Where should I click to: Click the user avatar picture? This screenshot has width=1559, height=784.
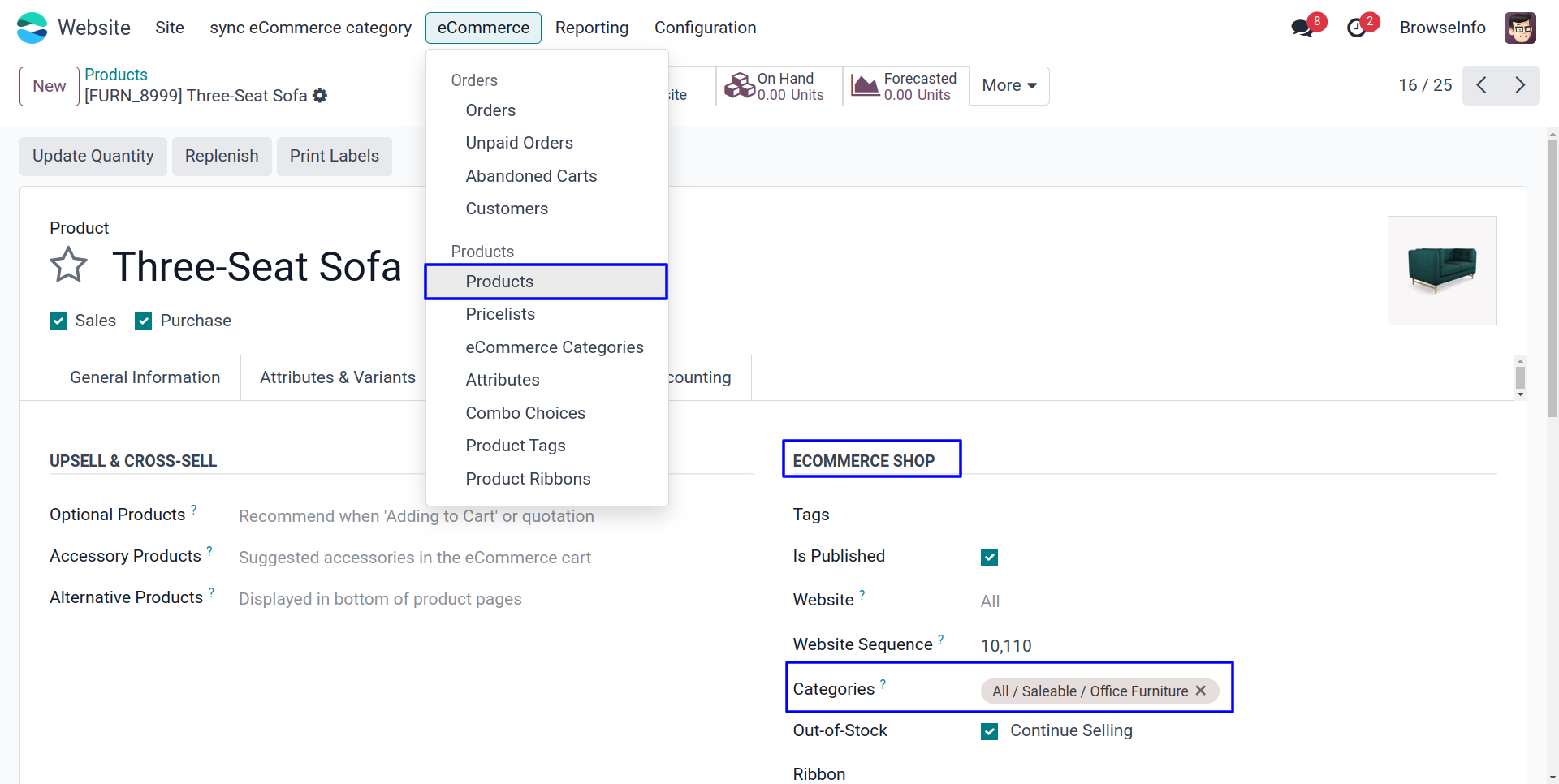click(x=1519, y=28)
